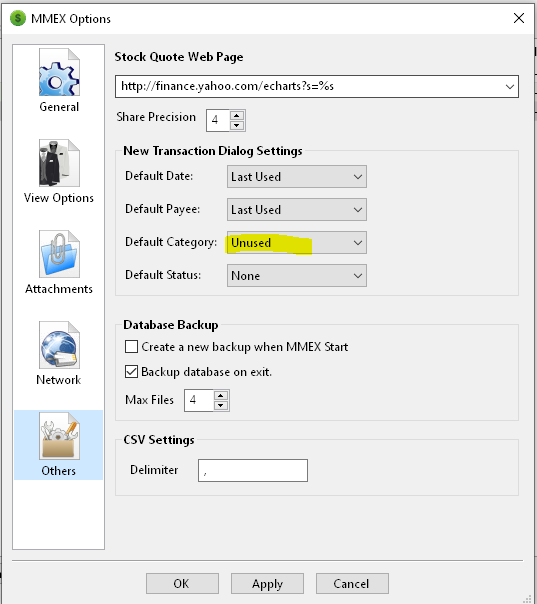
Task: Click the Stock Quote Web Page heading
Action: [179, 57]
